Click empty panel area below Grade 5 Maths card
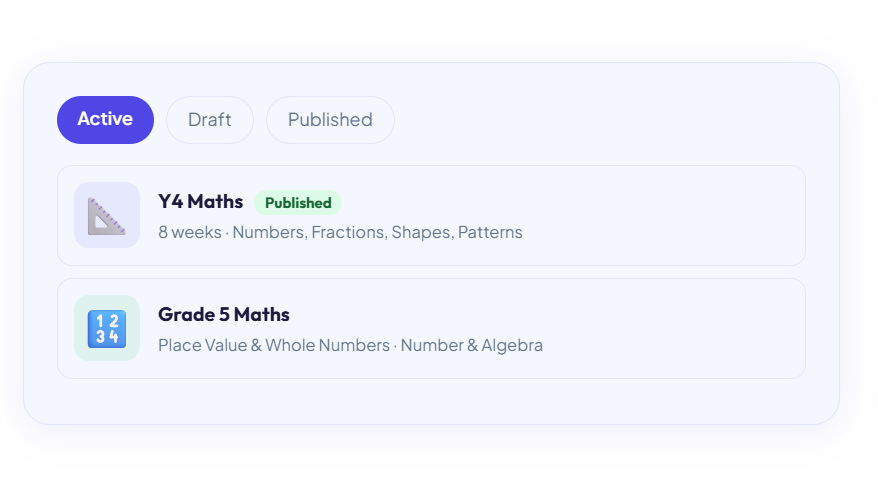Screen dimensions: 878x484 pos(430,401)
